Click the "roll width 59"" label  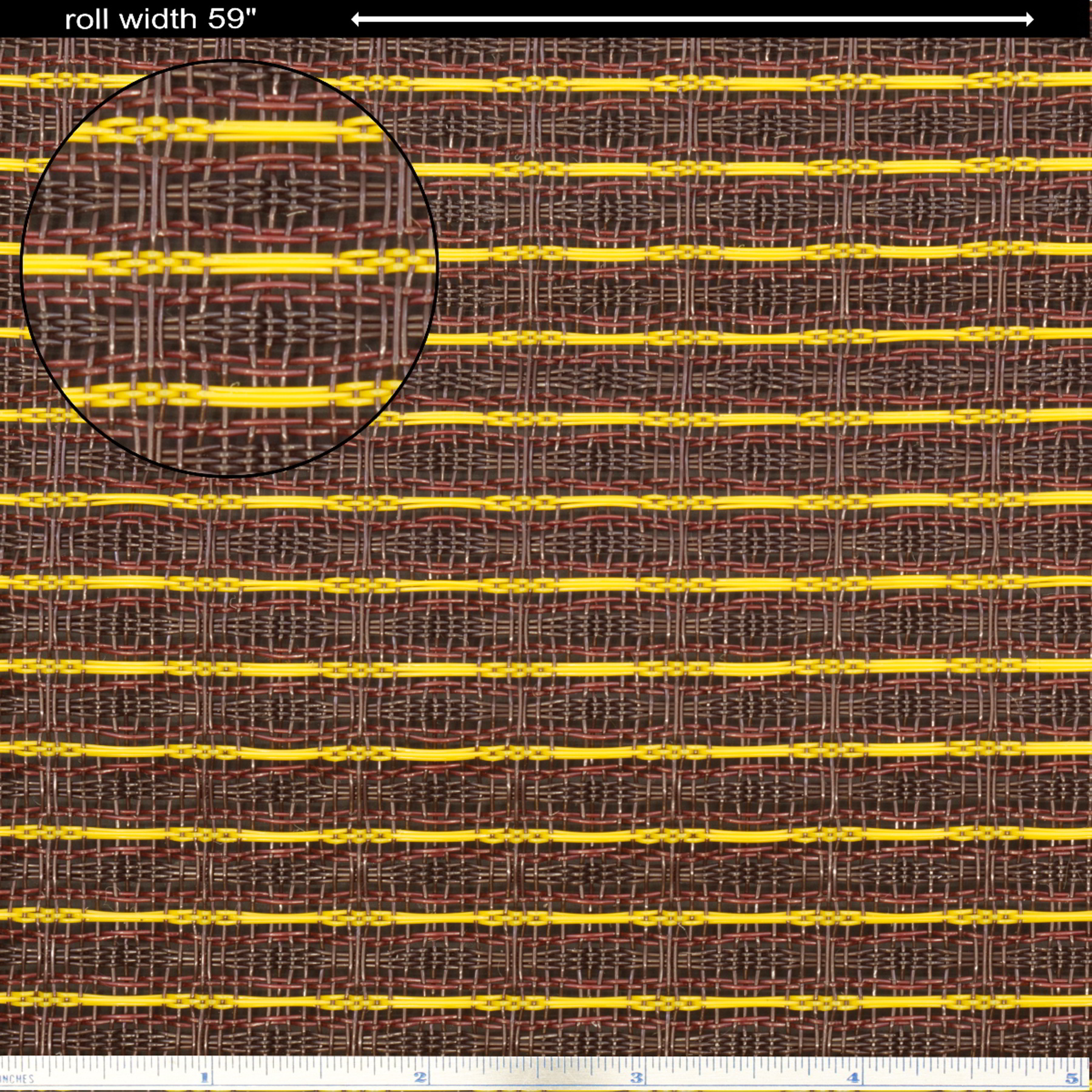161,19
